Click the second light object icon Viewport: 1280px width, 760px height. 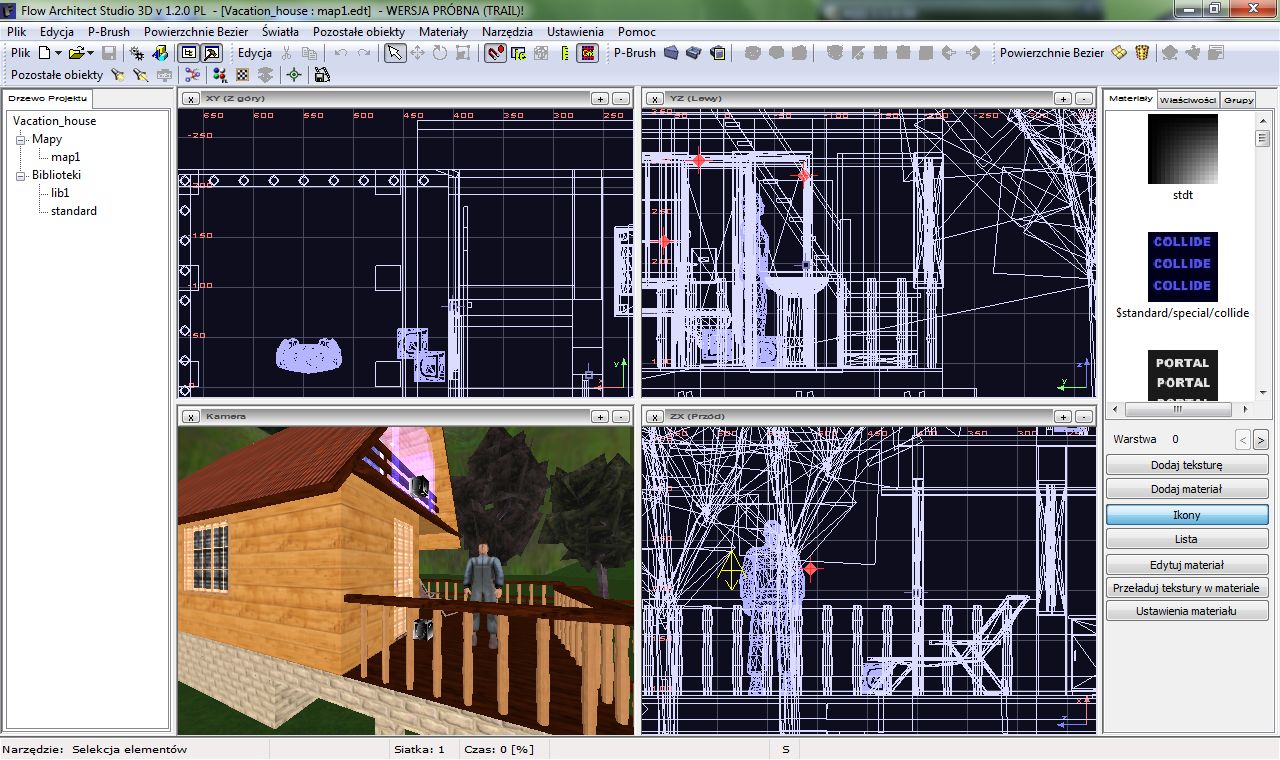(141, 75)
